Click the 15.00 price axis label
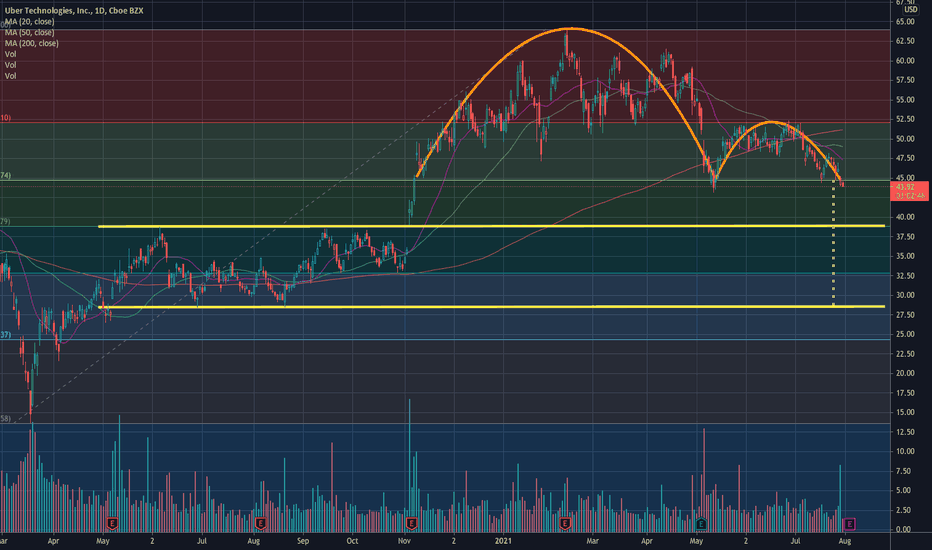Screen dimensions: 932x550 905,412
